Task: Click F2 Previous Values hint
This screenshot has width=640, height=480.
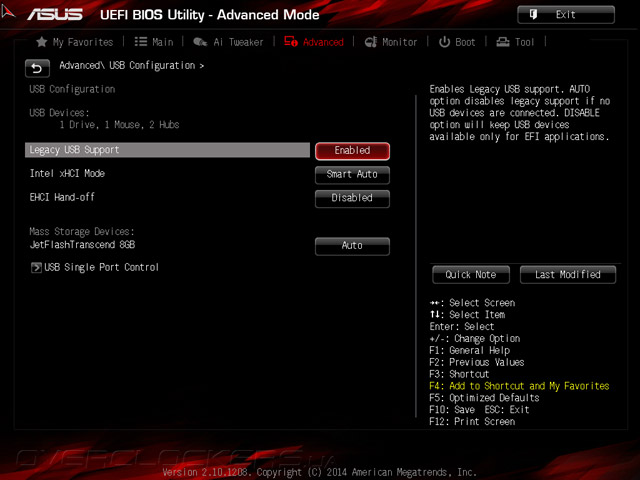Action: [477, 362]
